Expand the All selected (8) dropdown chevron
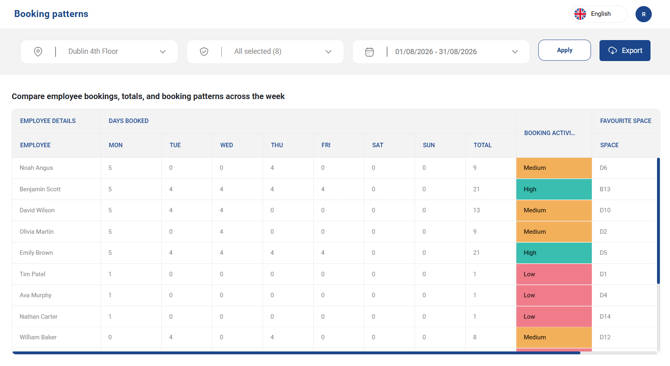670x366 pixels. pyautogui.click(x=328, y=52)
